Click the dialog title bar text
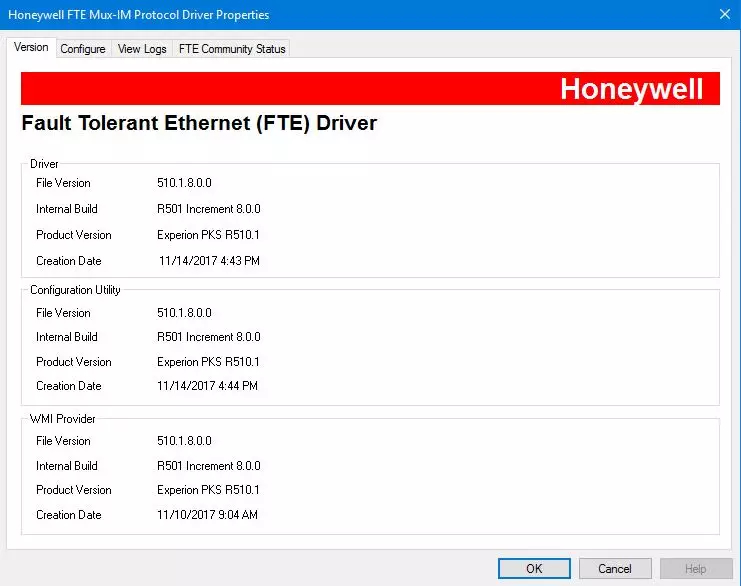The image size is (741, 586). 138,15
